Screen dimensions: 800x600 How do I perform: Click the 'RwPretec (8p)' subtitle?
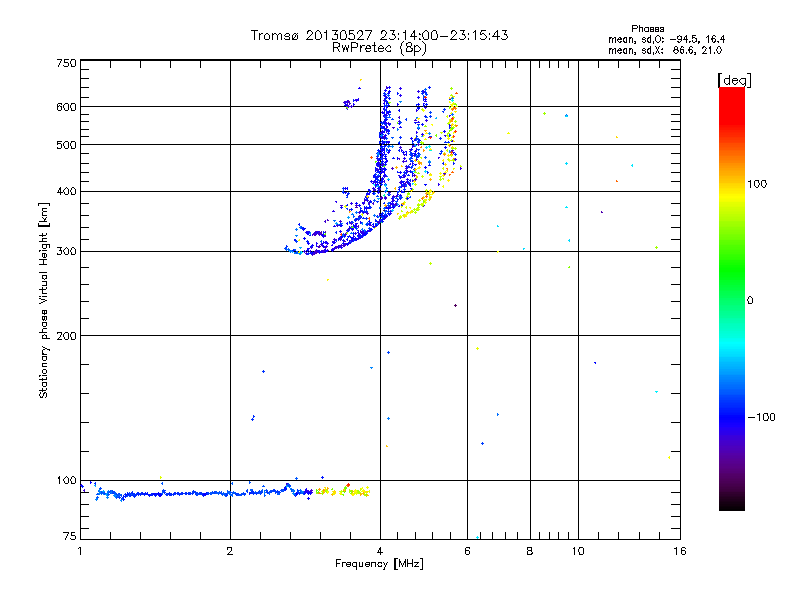coord(379,48)
